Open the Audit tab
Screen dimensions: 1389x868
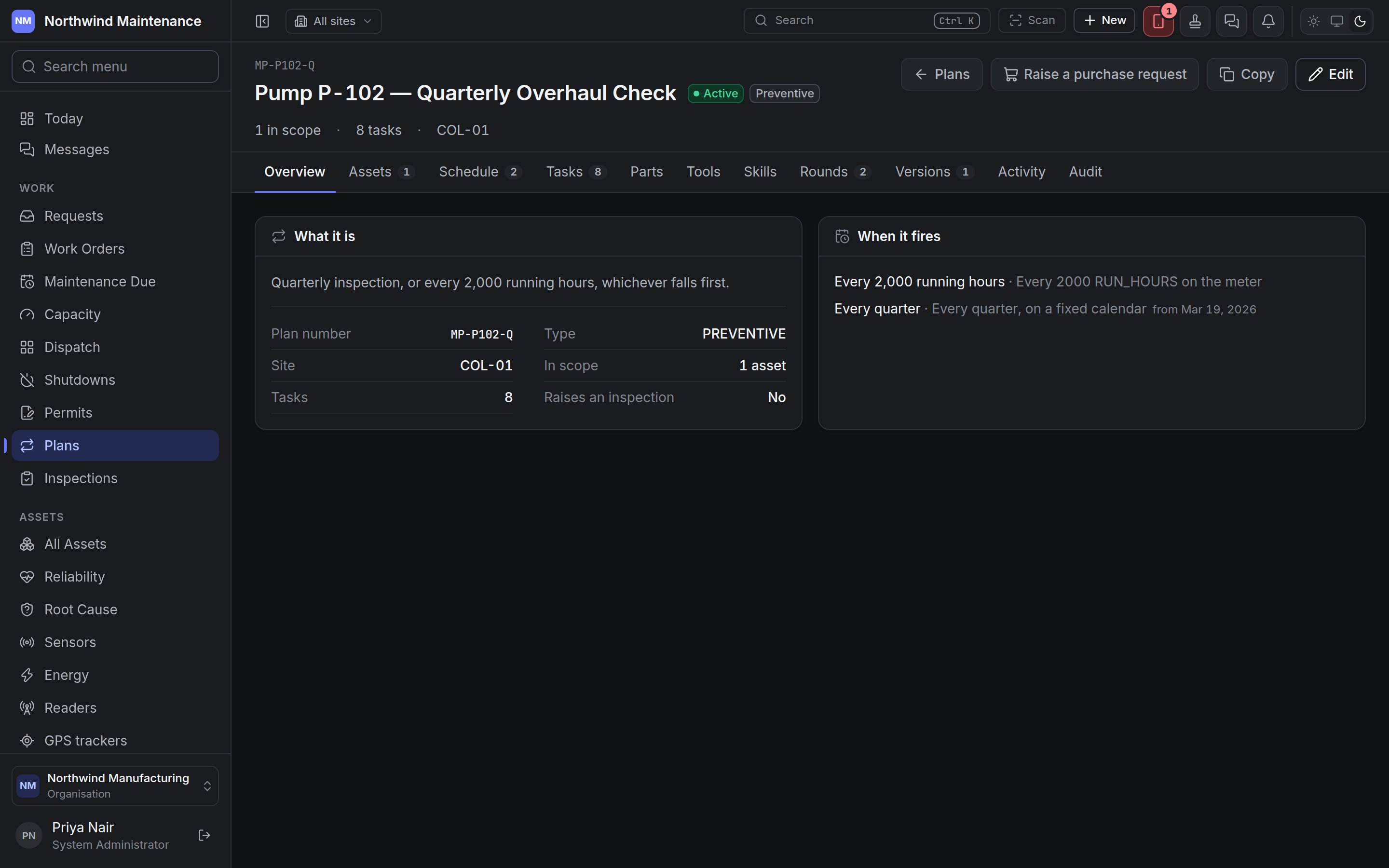pyautogui.click(x=1085, y=172)
